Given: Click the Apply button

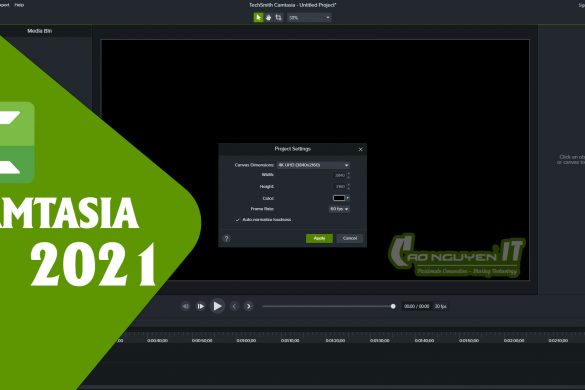Looking at the screenshot, I should tap(319, 238).
